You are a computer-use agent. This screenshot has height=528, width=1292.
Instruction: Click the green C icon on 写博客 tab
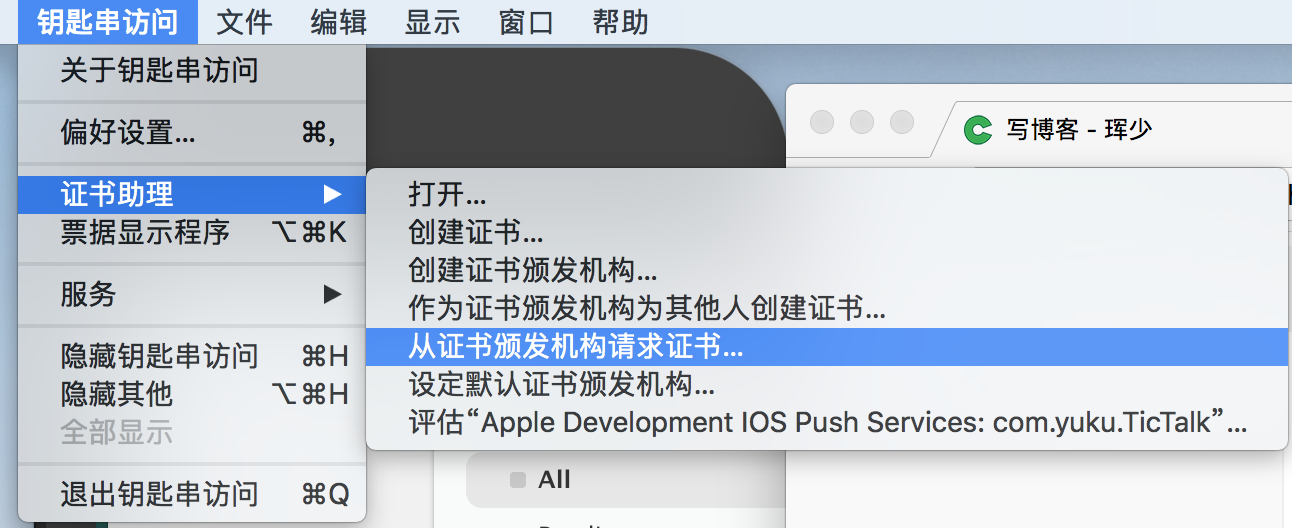tap(977, 130)
